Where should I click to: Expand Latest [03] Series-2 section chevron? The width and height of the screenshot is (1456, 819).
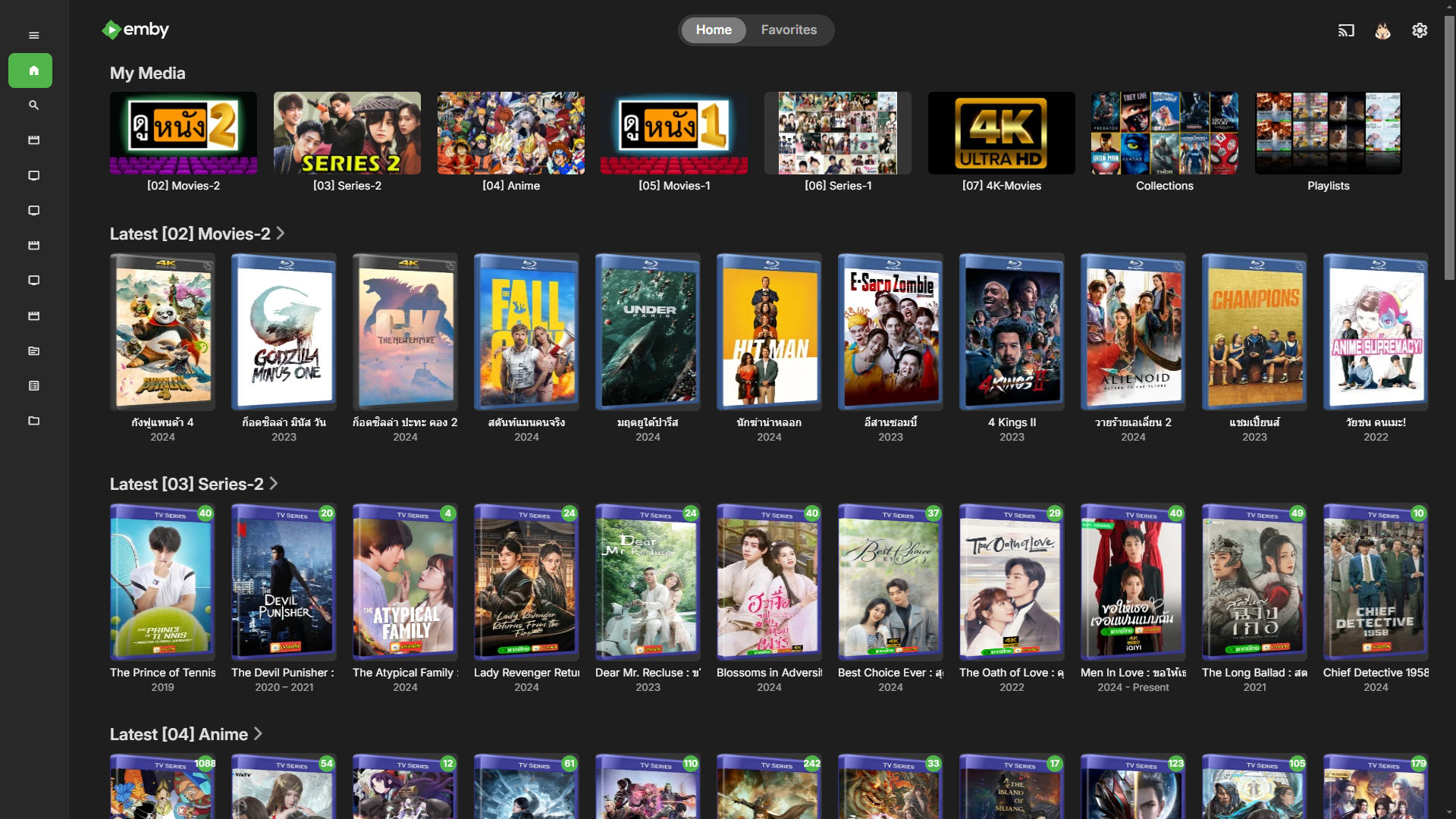(274, 484)
